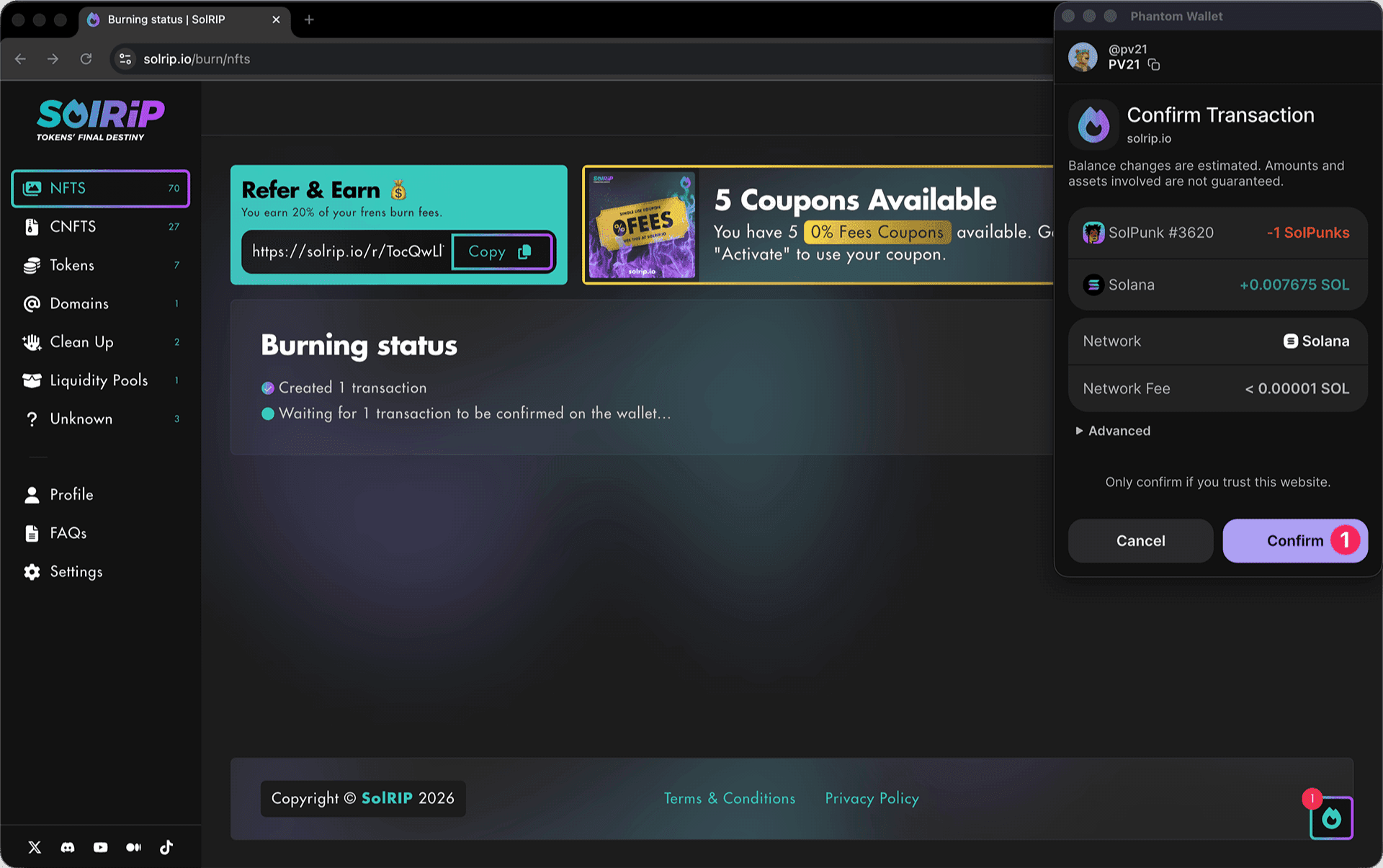Go to Tokens in sidebar
Image resolution: width=1383 pixels, height=868 pixels.
(101, 265)
